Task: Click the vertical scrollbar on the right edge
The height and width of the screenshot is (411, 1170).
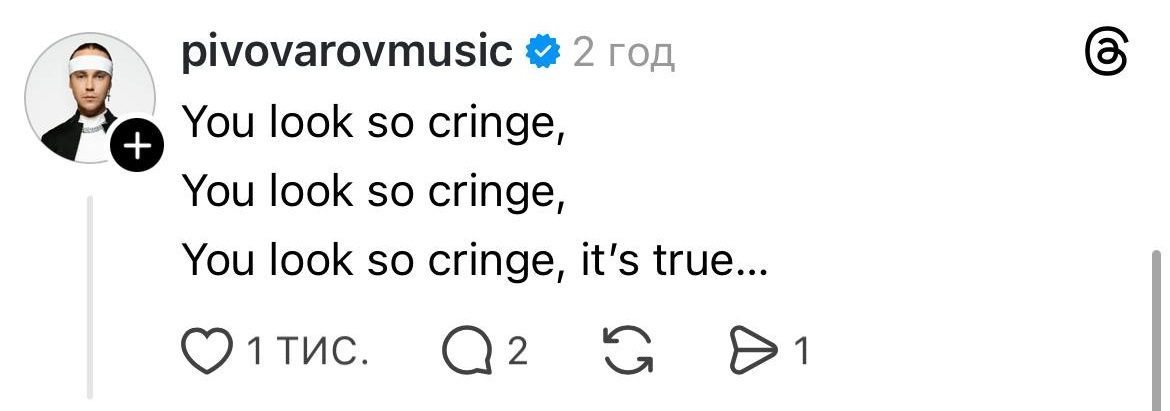Action: pos(1158,320)
